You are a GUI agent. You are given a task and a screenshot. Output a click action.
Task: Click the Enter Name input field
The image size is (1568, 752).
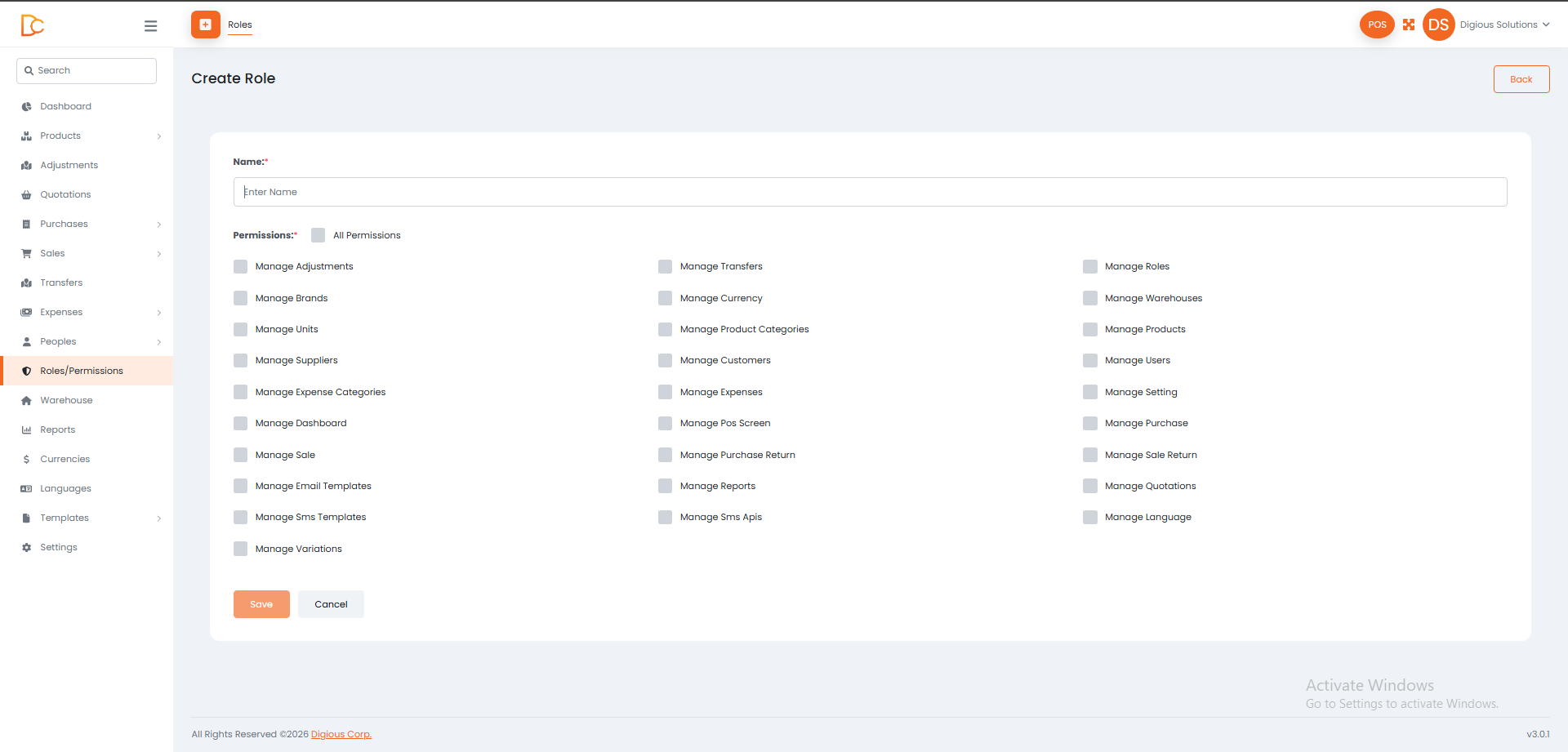click(x=870, y=192)
